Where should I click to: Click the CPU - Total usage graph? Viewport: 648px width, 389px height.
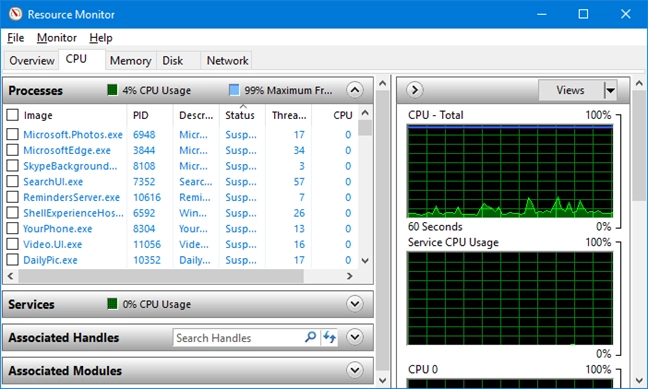[510, 171]
